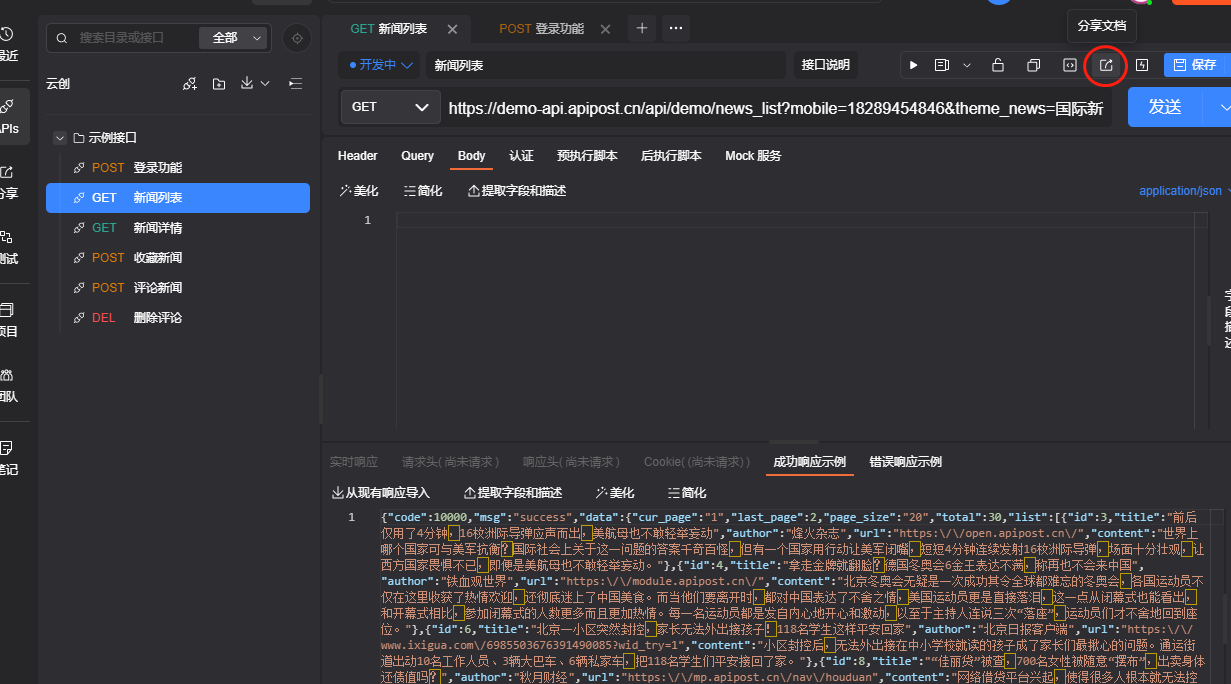Select the add new API icon beside 云创
Viewport: 1231px width, 684px height.
click(x=189, y=84)
